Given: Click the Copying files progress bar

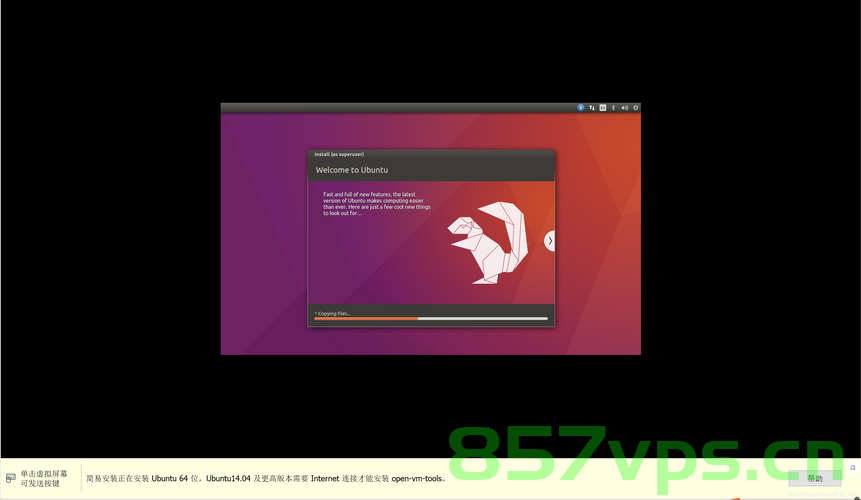Looking at the screenshot, I should point(431,318).
